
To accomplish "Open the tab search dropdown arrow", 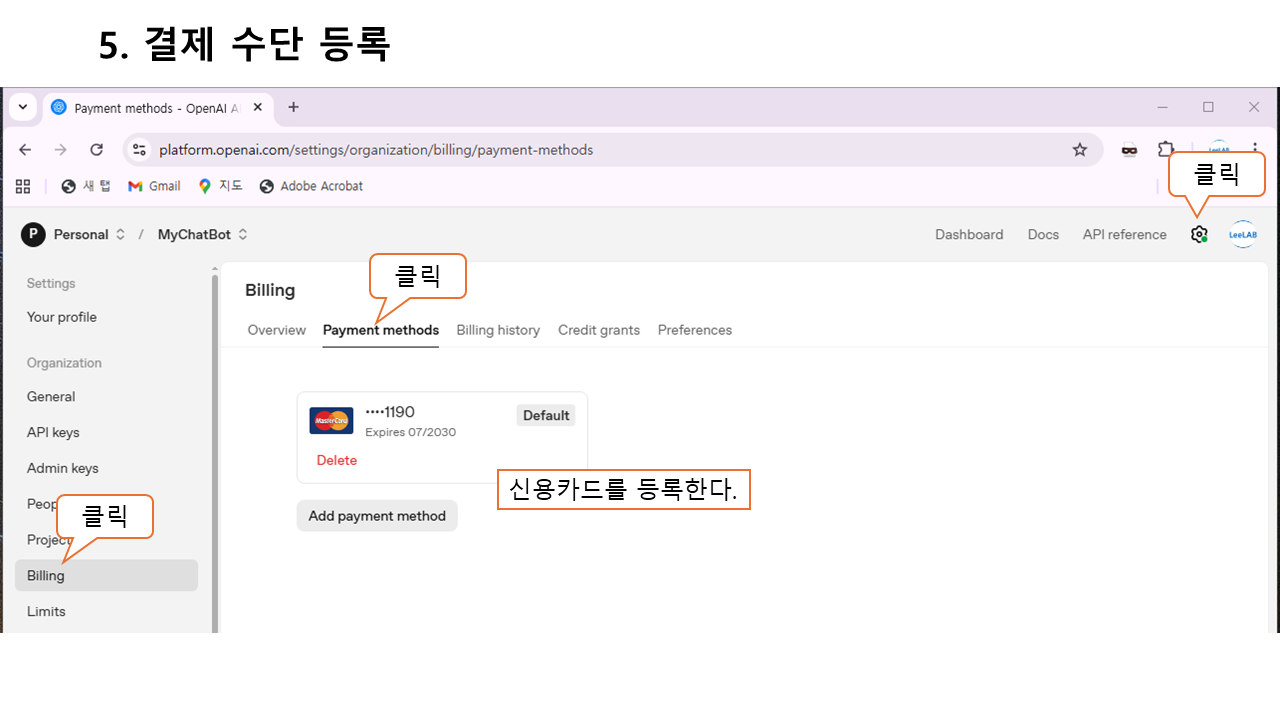I will pos(23,107).
